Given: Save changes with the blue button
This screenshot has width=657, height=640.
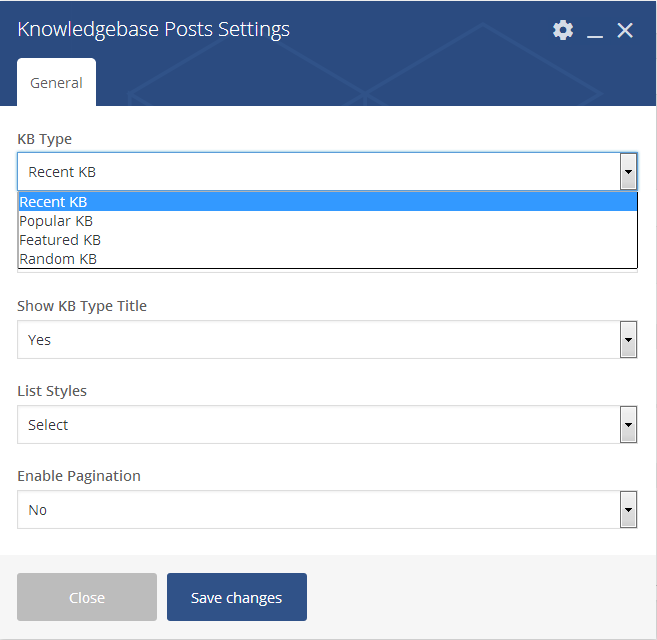Looking at the screenshot, I should click(x=237, y=597).
